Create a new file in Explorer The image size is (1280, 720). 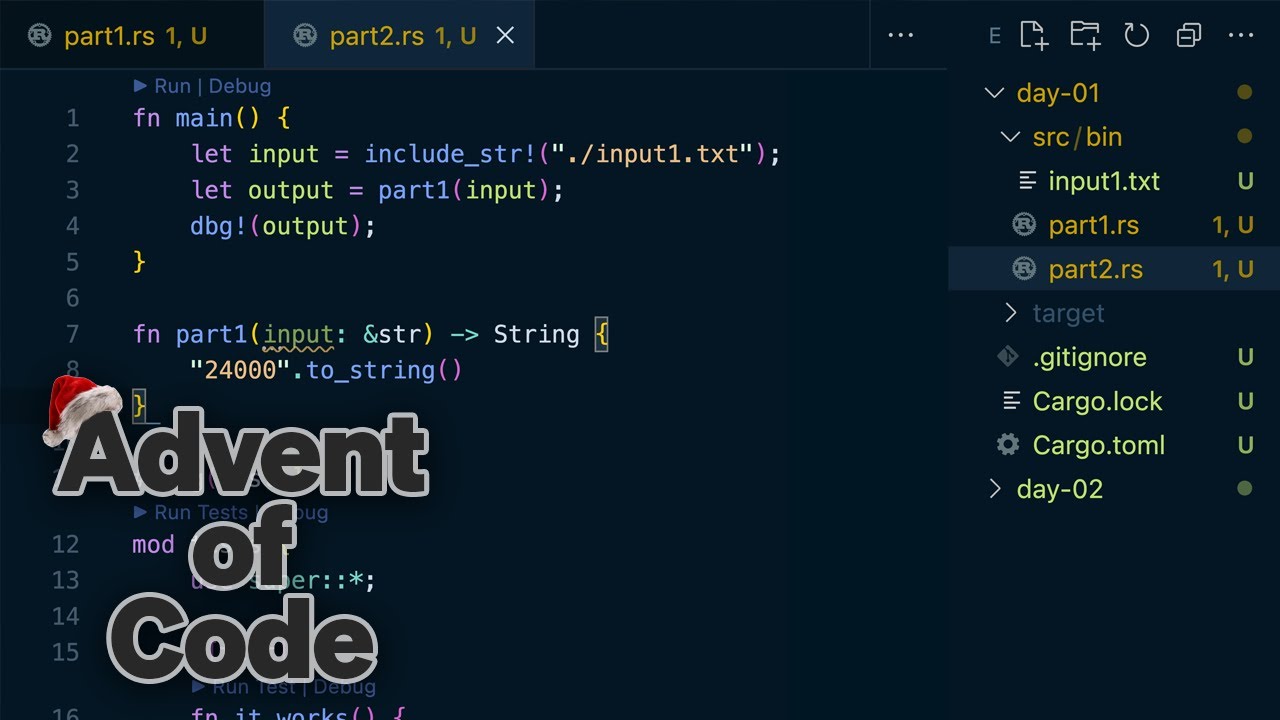click(x=1034, y=35)
